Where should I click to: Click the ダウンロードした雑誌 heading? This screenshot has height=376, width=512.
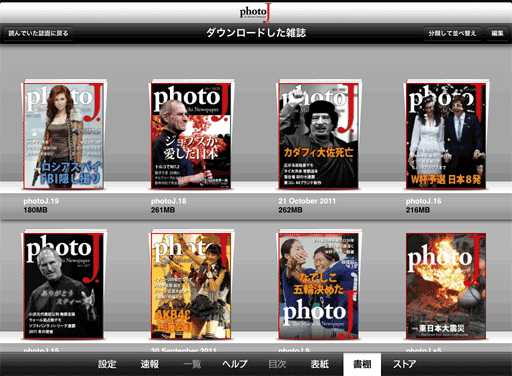point(256,33)
